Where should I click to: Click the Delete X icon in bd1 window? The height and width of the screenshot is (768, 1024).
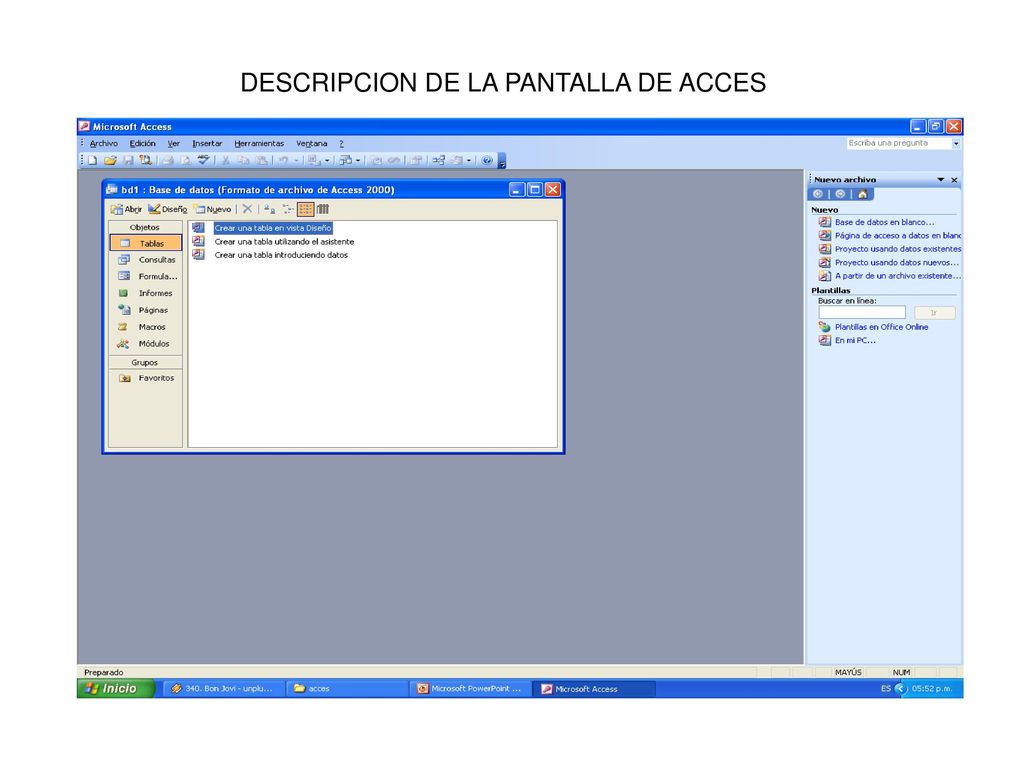[247, 209]
